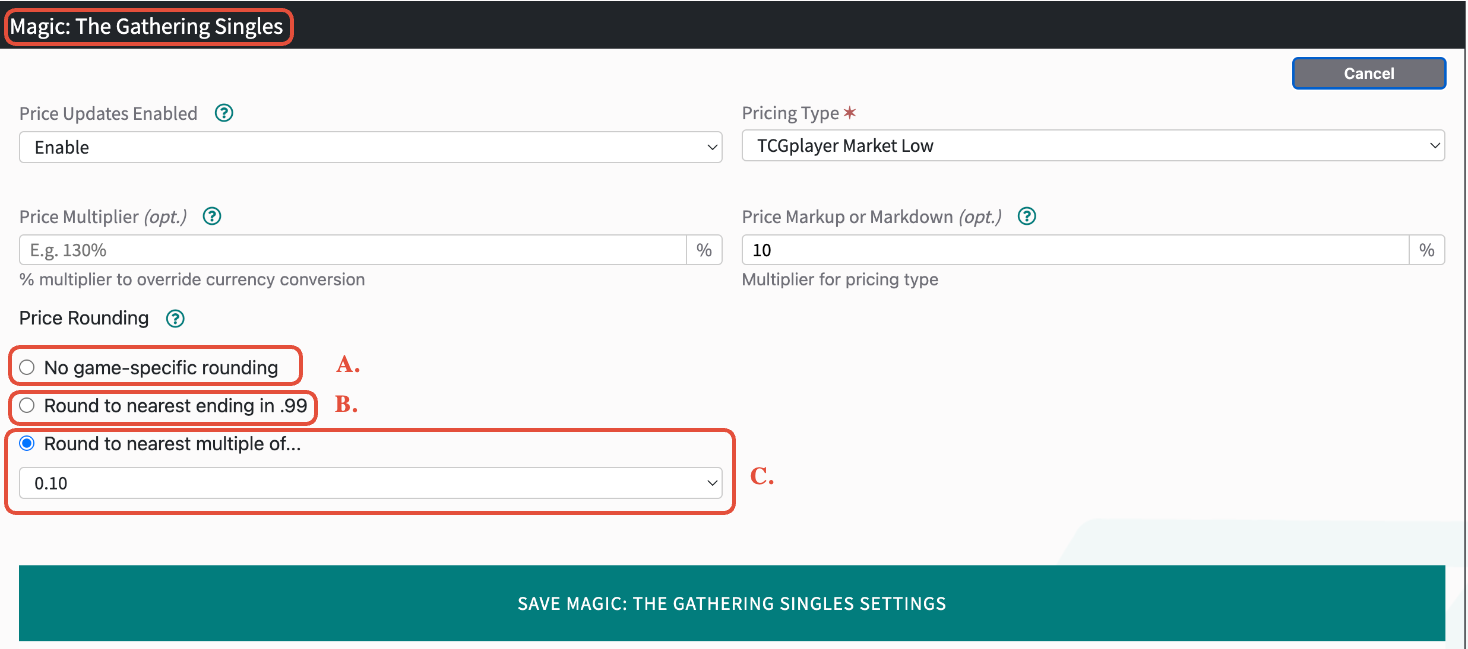Focus the Price Markup or Markdown field
The height and width of the screenshot is (649, 1468).
pos(1075,250)
